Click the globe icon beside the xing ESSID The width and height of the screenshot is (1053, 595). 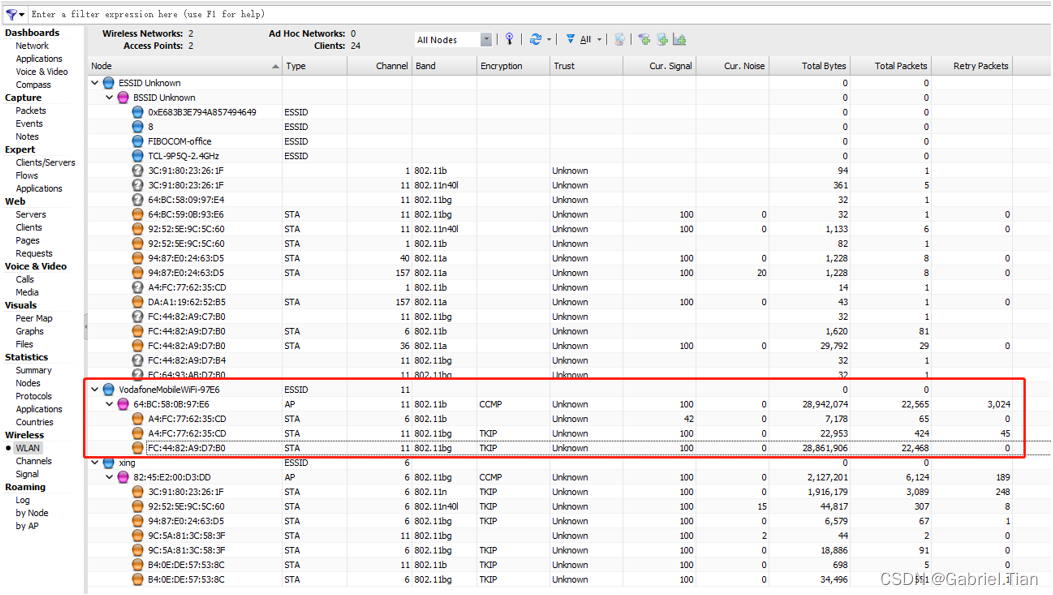coord(109,463)
